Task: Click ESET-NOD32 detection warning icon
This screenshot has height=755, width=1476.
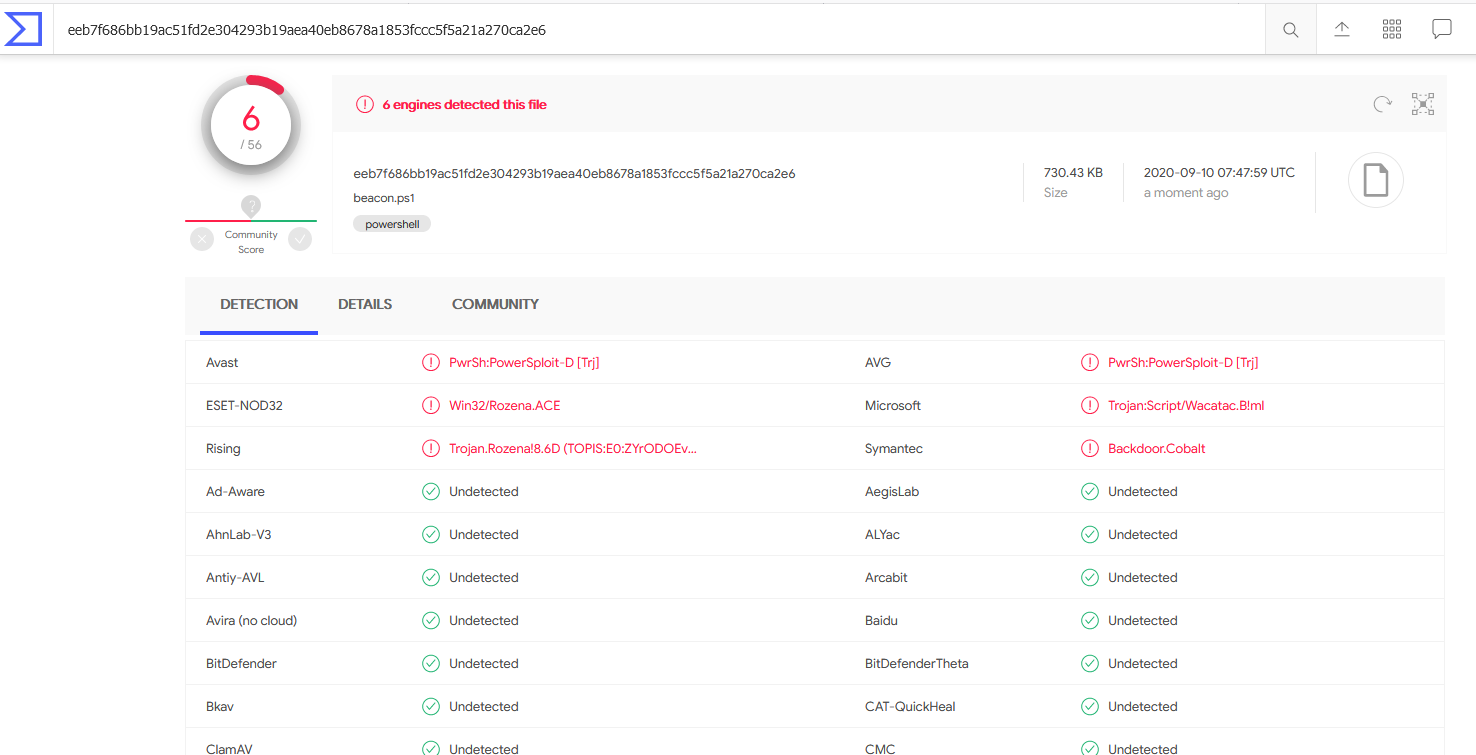Action: tap(431, 406)
